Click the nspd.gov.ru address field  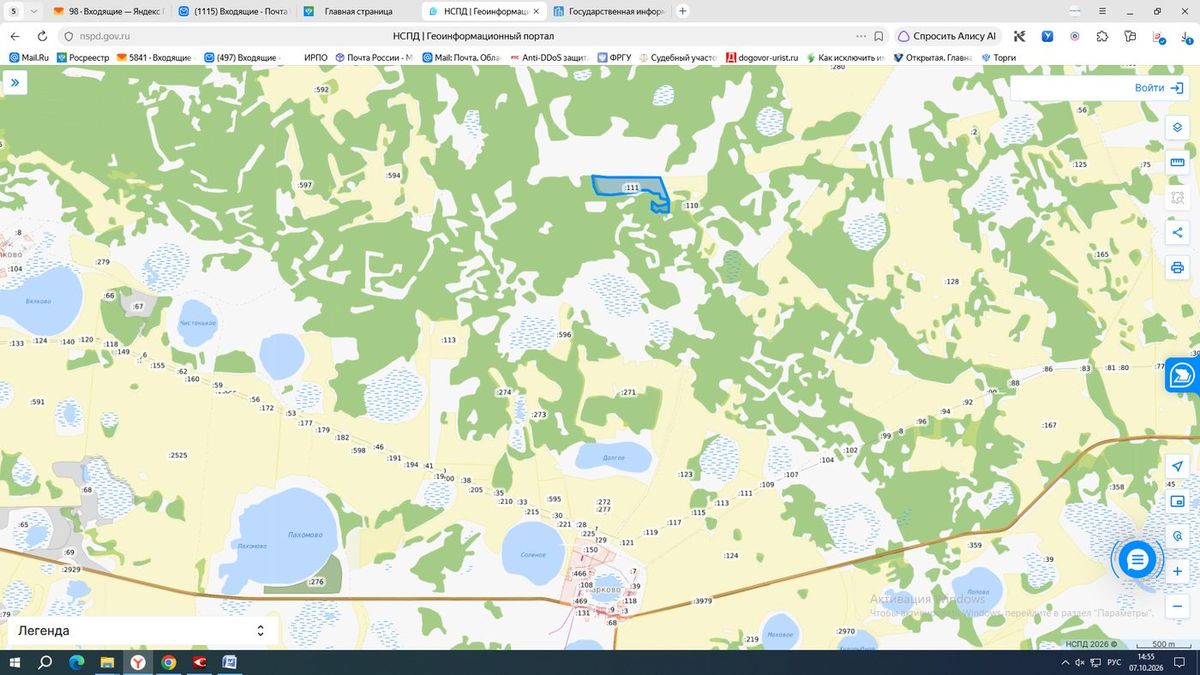click(105, 36)
